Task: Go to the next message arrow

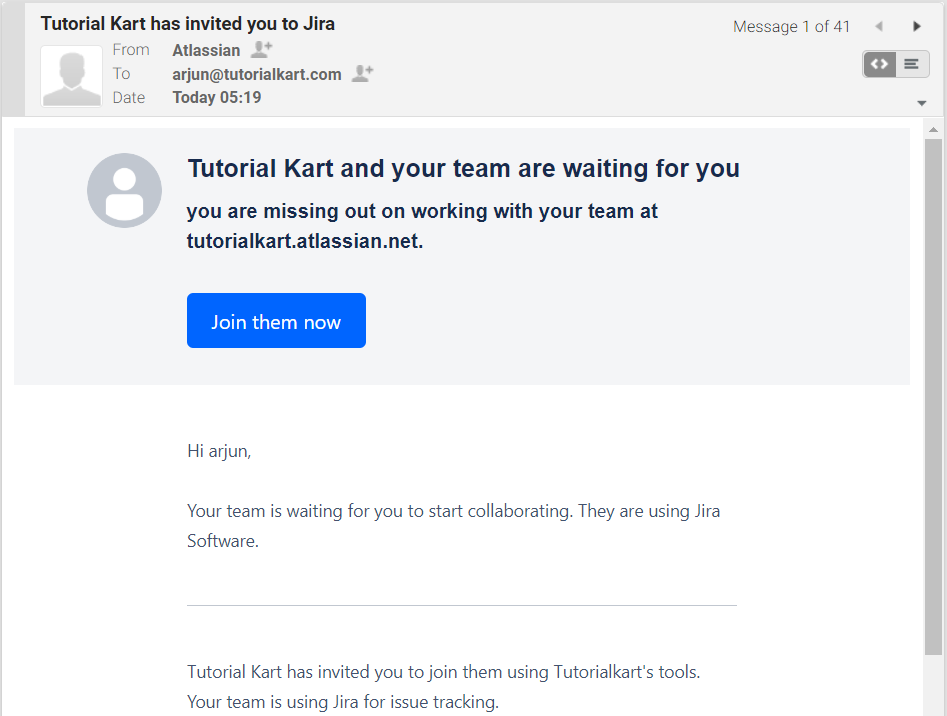Action: (917, 27)
